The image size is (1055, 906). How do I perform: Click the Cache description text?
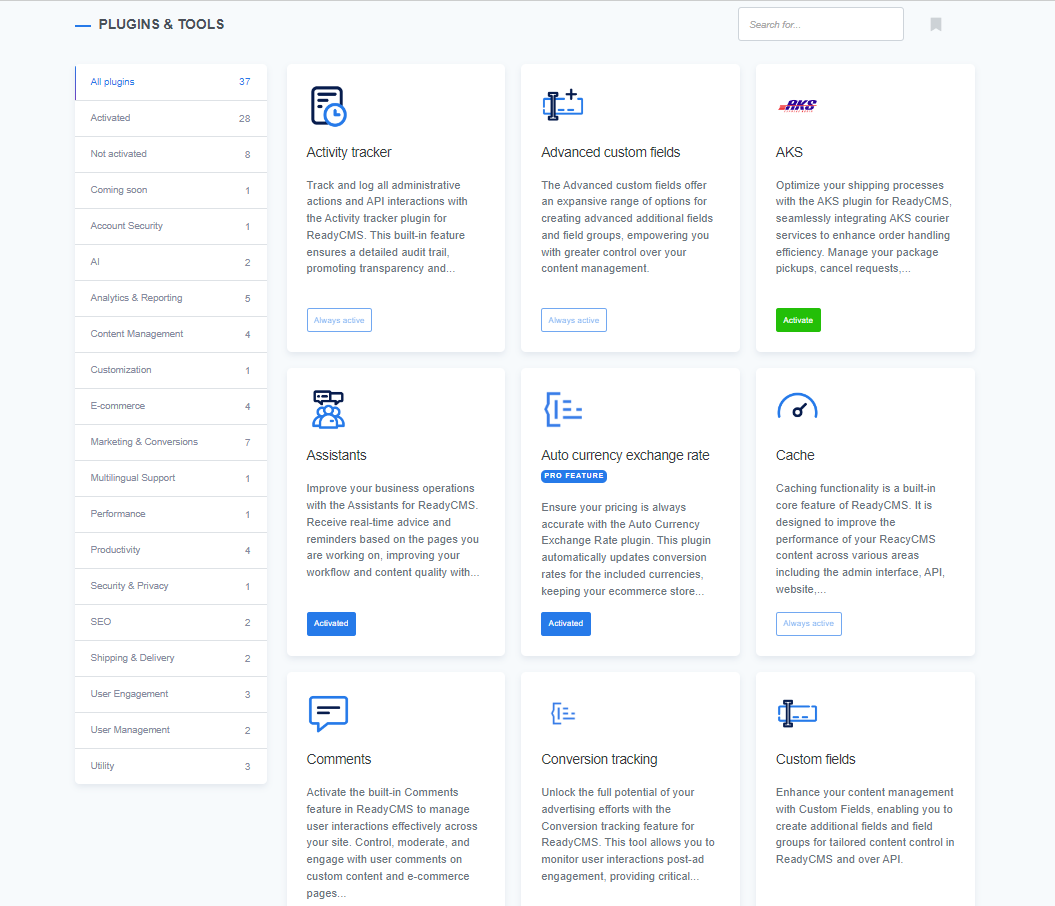(x=861, y=539)
